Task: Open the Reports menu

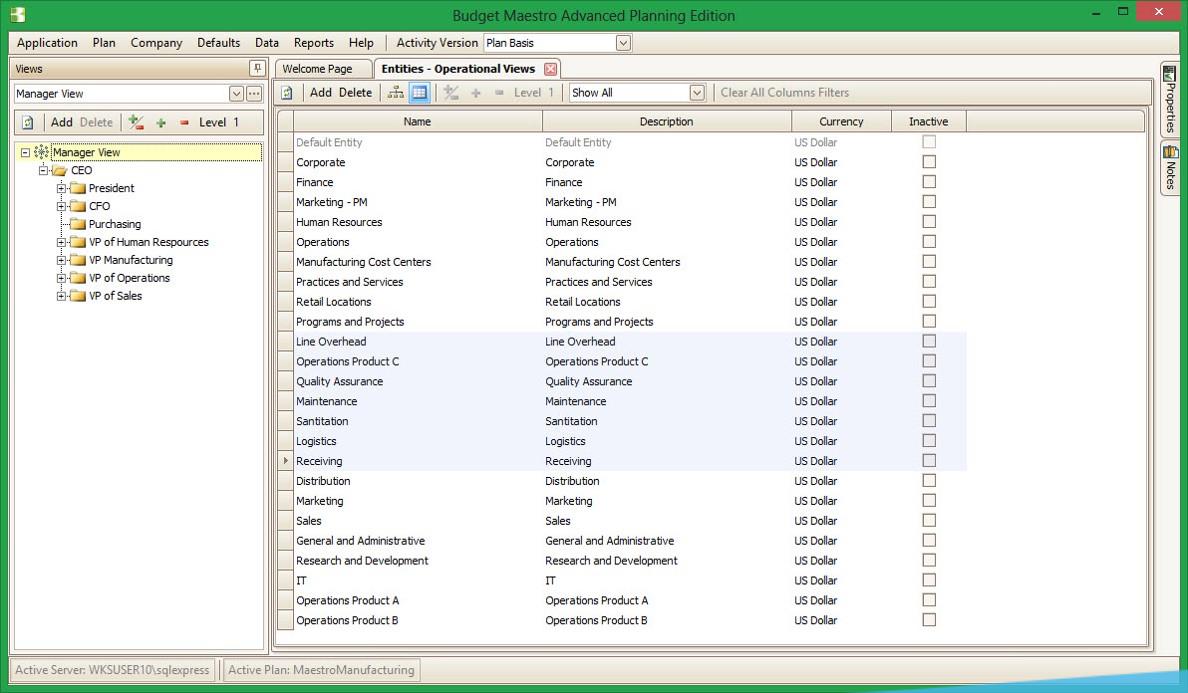Action: click(314, 43)
